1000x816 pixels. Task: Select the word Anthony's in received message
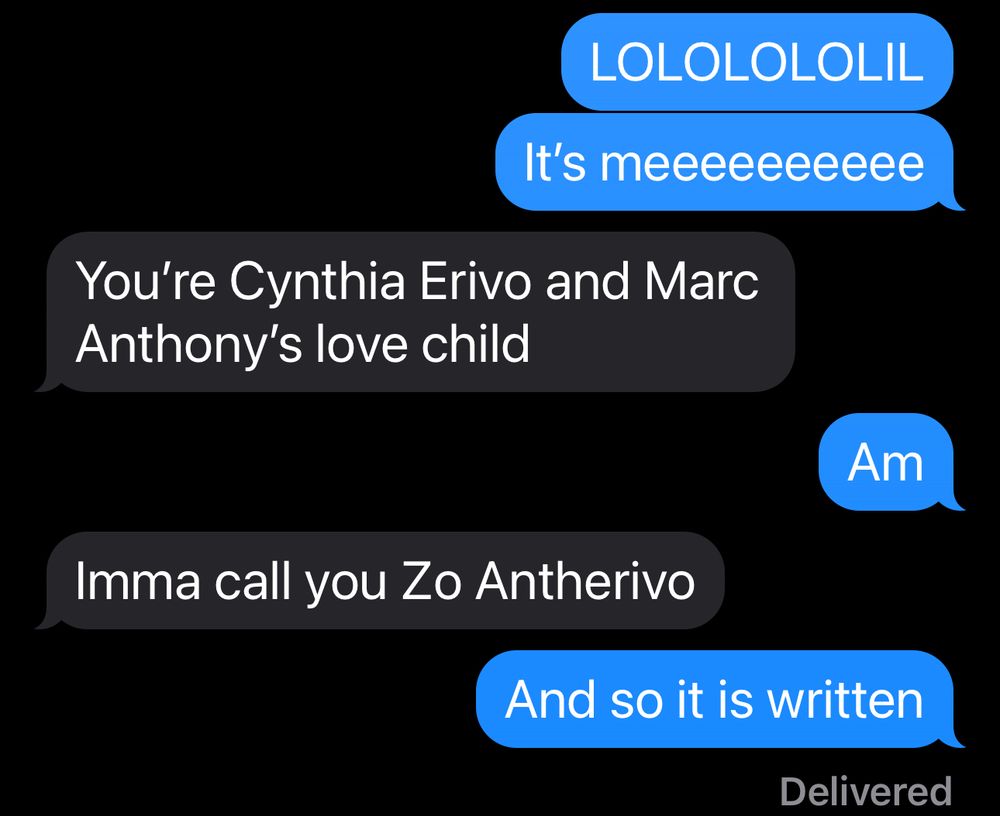coord(189,344)
